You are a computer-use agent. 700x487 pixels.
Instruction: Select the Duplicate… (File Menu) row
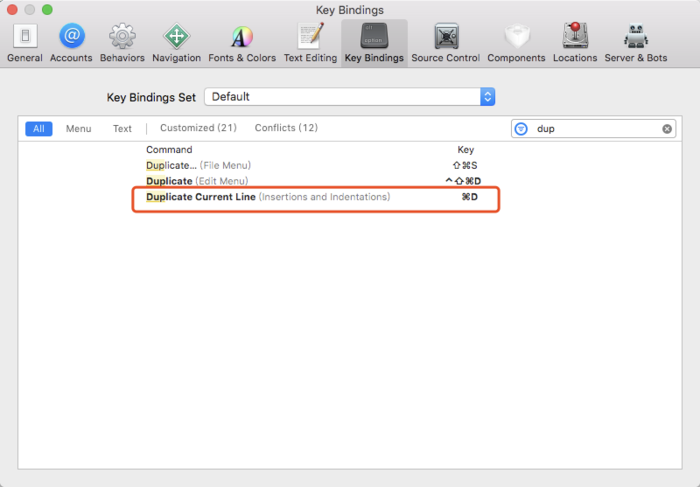coord(350,166)
